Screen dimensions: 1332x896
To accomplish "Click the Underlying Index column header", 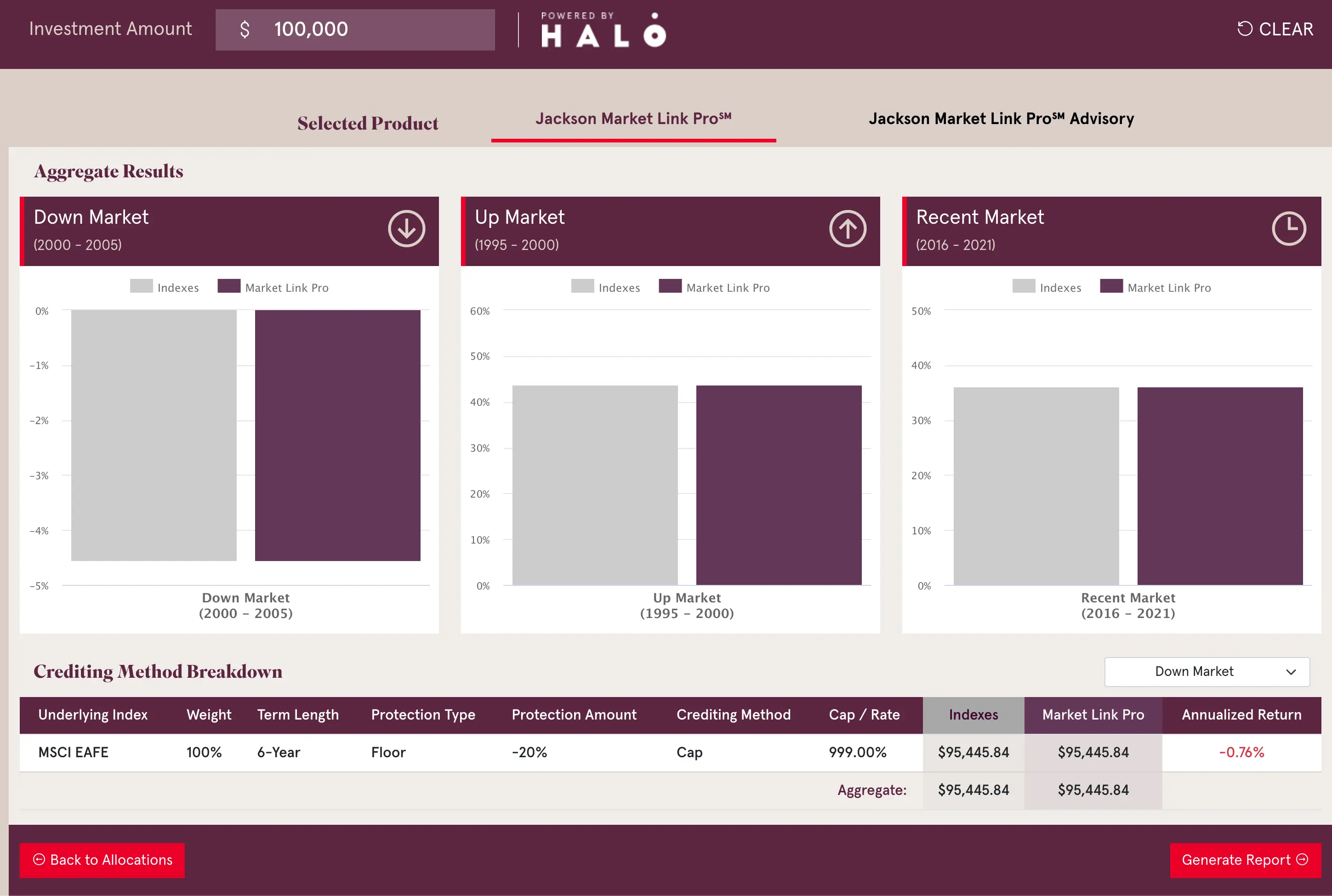I will [x=92, y=715].
